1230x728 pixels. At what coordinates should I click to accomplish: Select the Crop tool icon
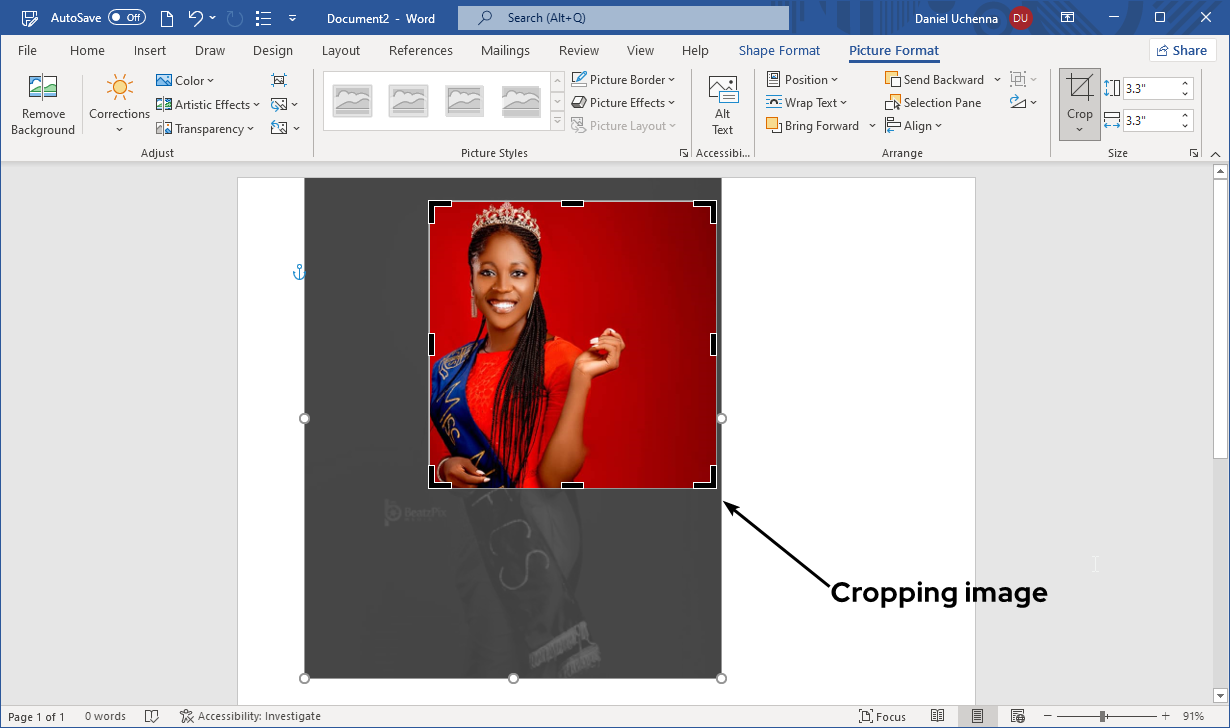point(1079,90)
